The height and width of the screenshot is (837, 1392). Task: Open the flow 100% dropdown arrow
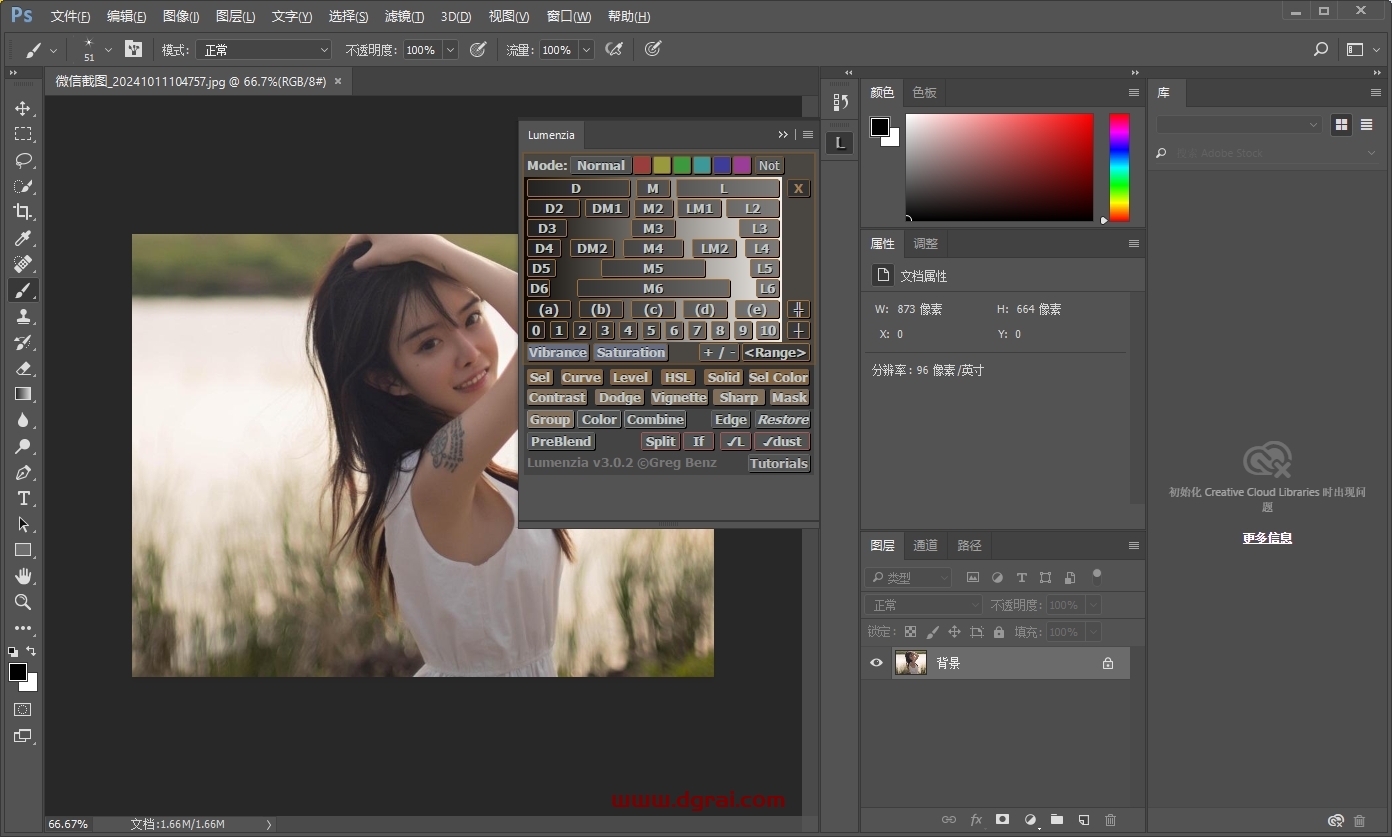point(586,50)
